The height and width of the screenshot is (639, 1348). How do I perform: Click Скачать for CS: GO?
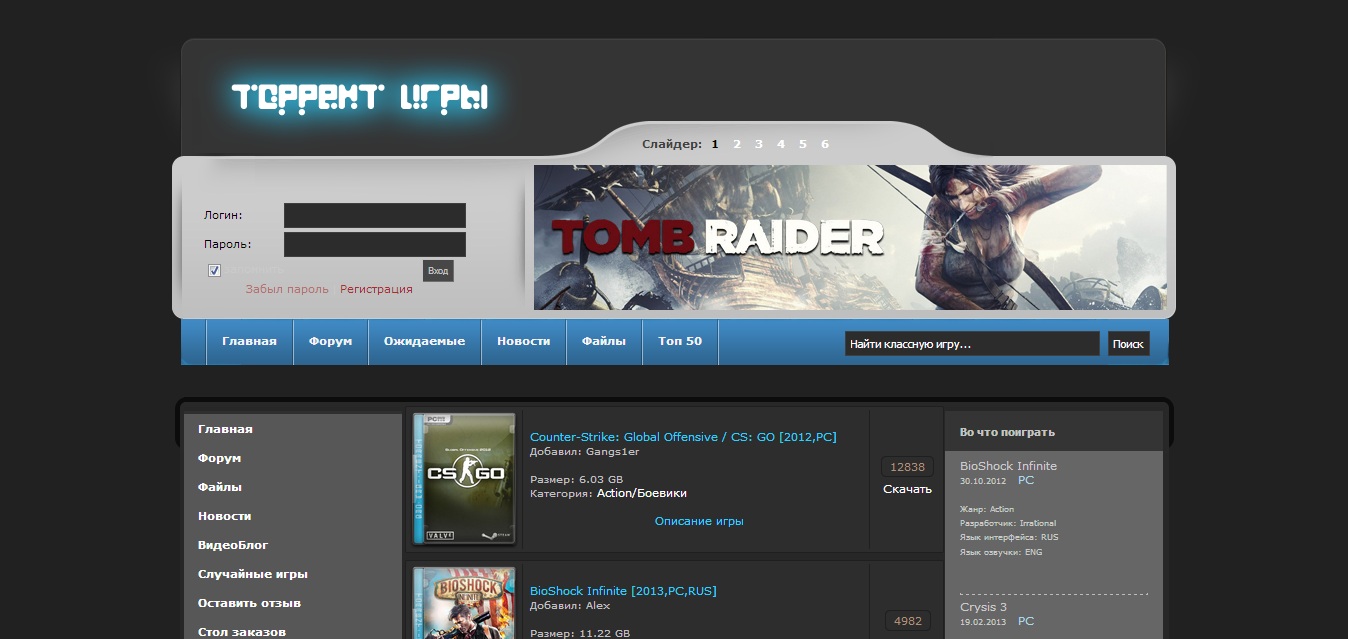907,489
